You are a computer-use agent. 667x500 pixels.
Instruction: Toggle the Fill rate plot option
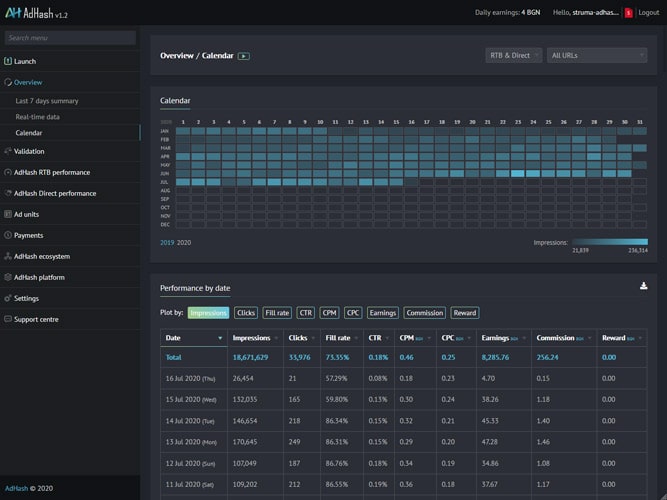point(277,313)
